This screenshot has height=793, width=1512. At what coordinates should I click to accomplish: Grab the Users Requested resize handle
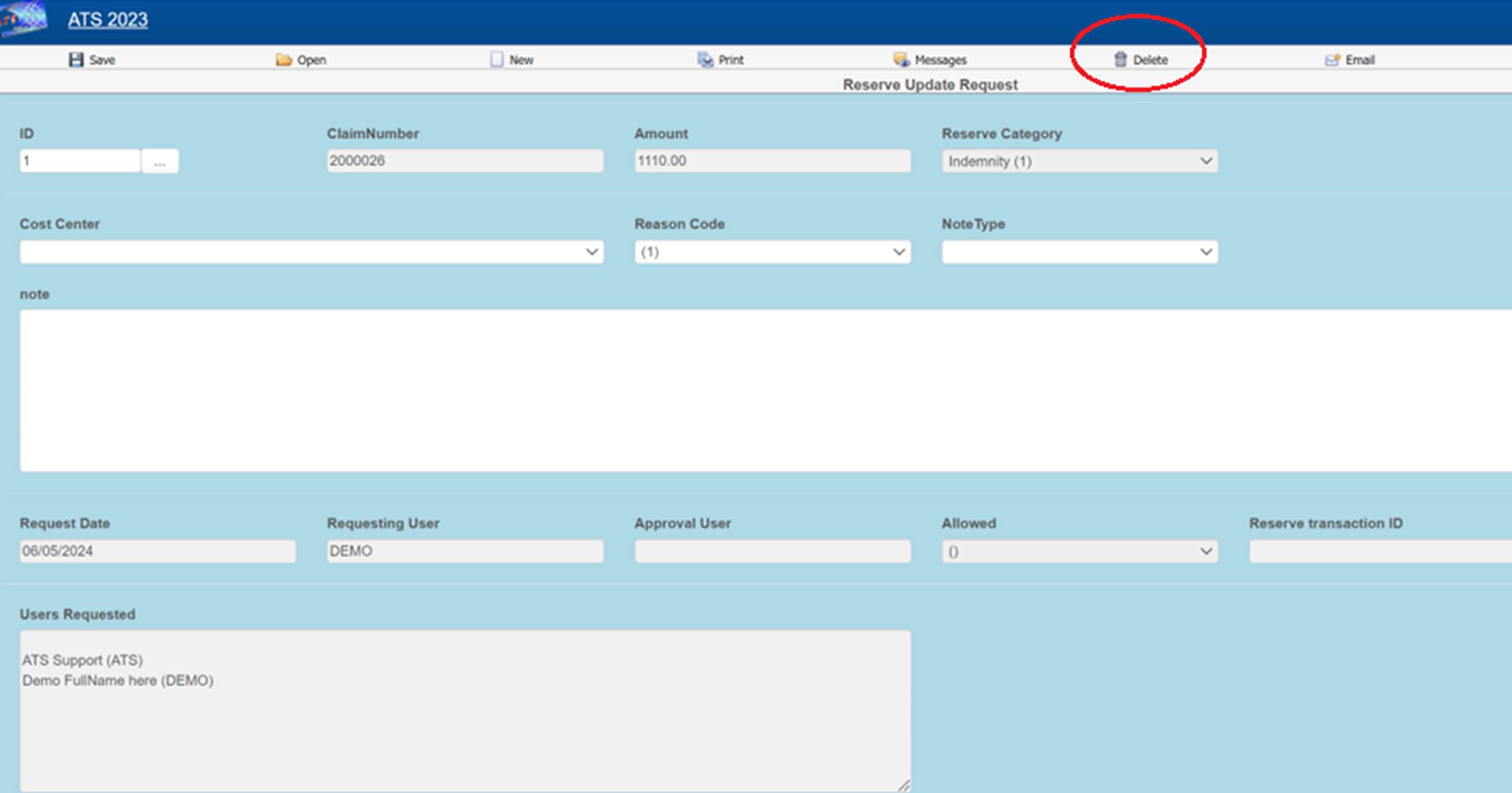(x=904, y=786)
